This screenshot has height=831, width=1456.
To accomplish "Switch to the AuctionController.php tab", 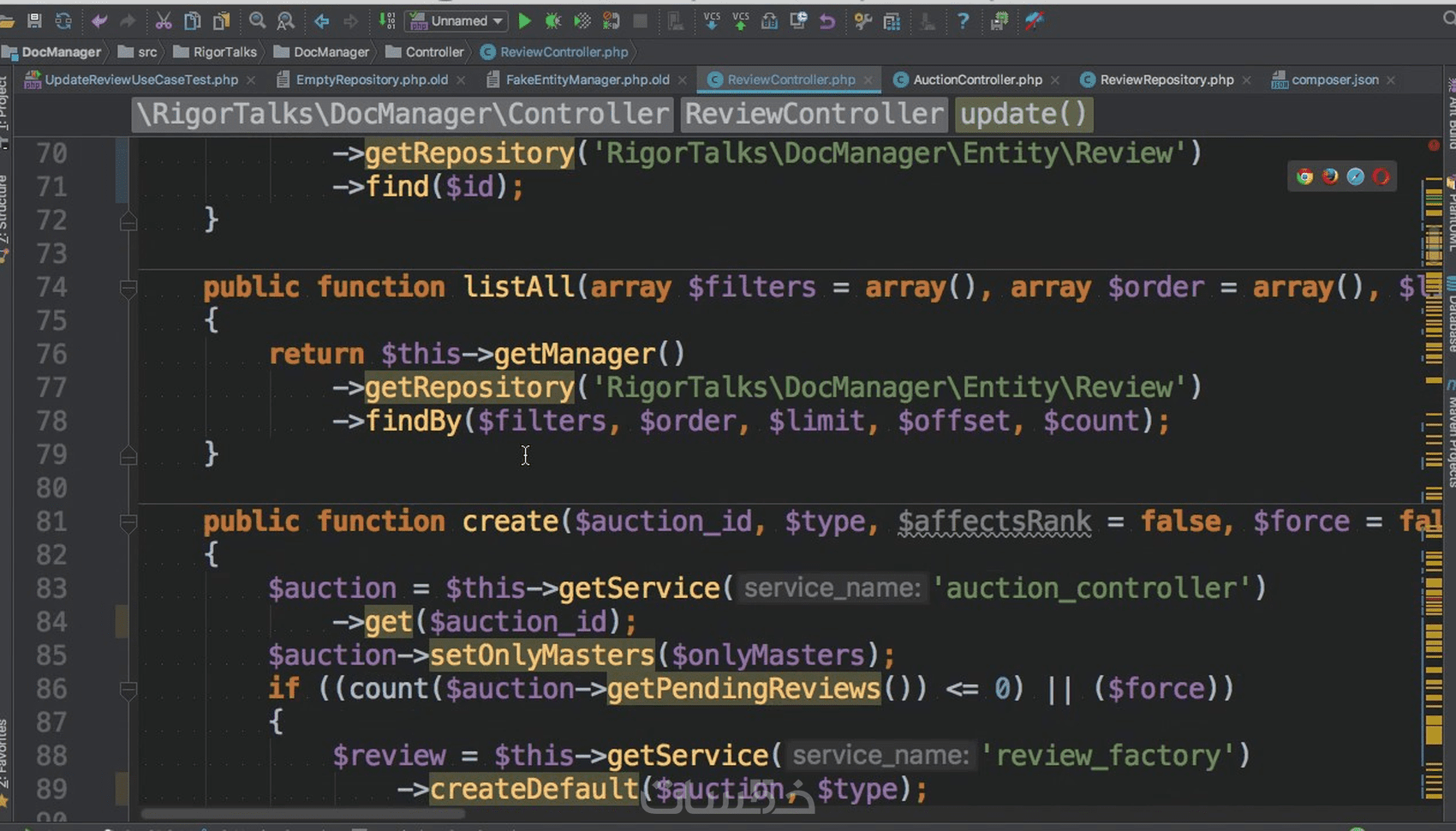I will click(x=976, y=79).
